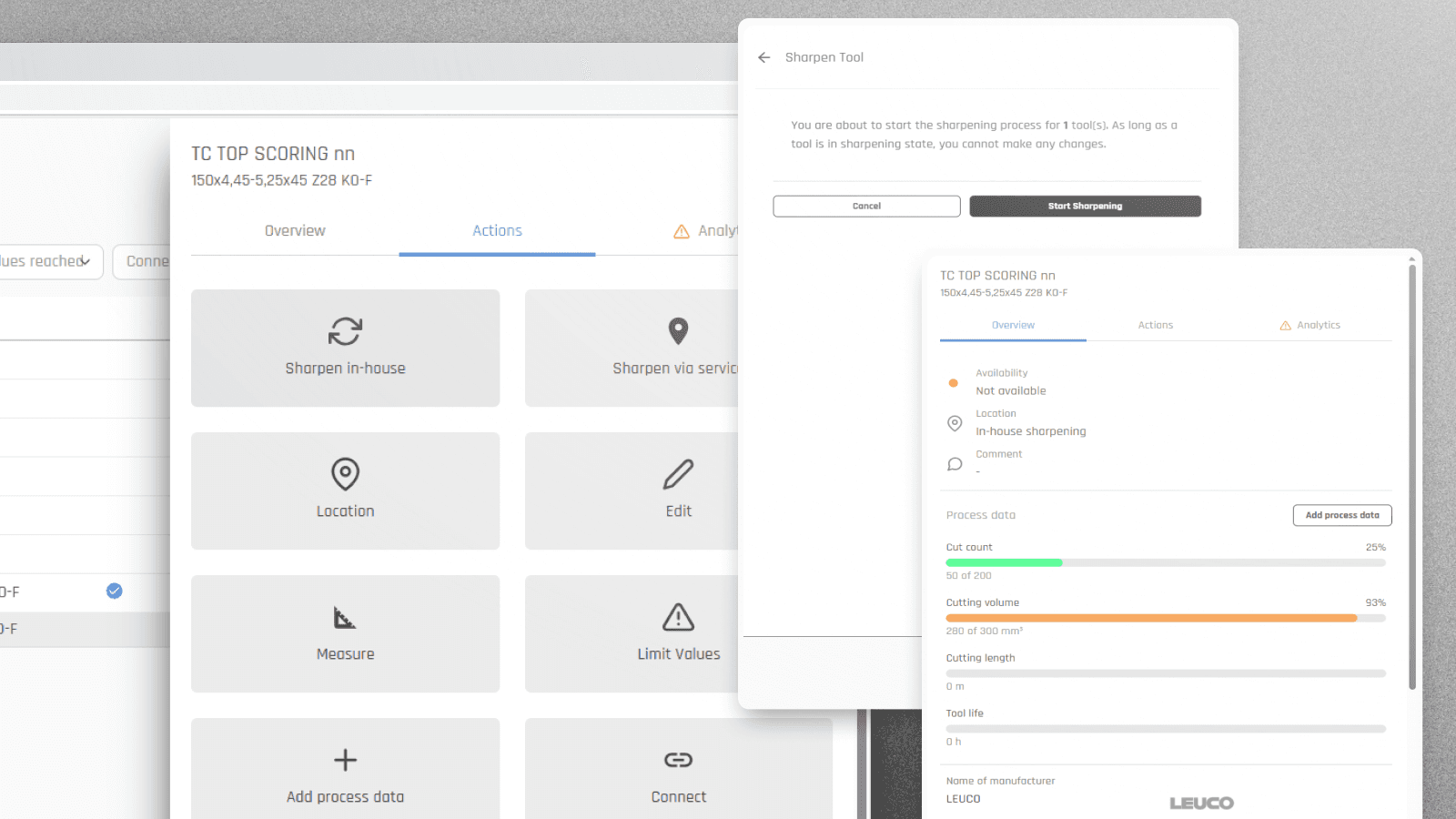Image resolution: width=1456 pixels, height=819 pixels.
Task: Click the Add process data outlined button
Action: [1342, 515]
